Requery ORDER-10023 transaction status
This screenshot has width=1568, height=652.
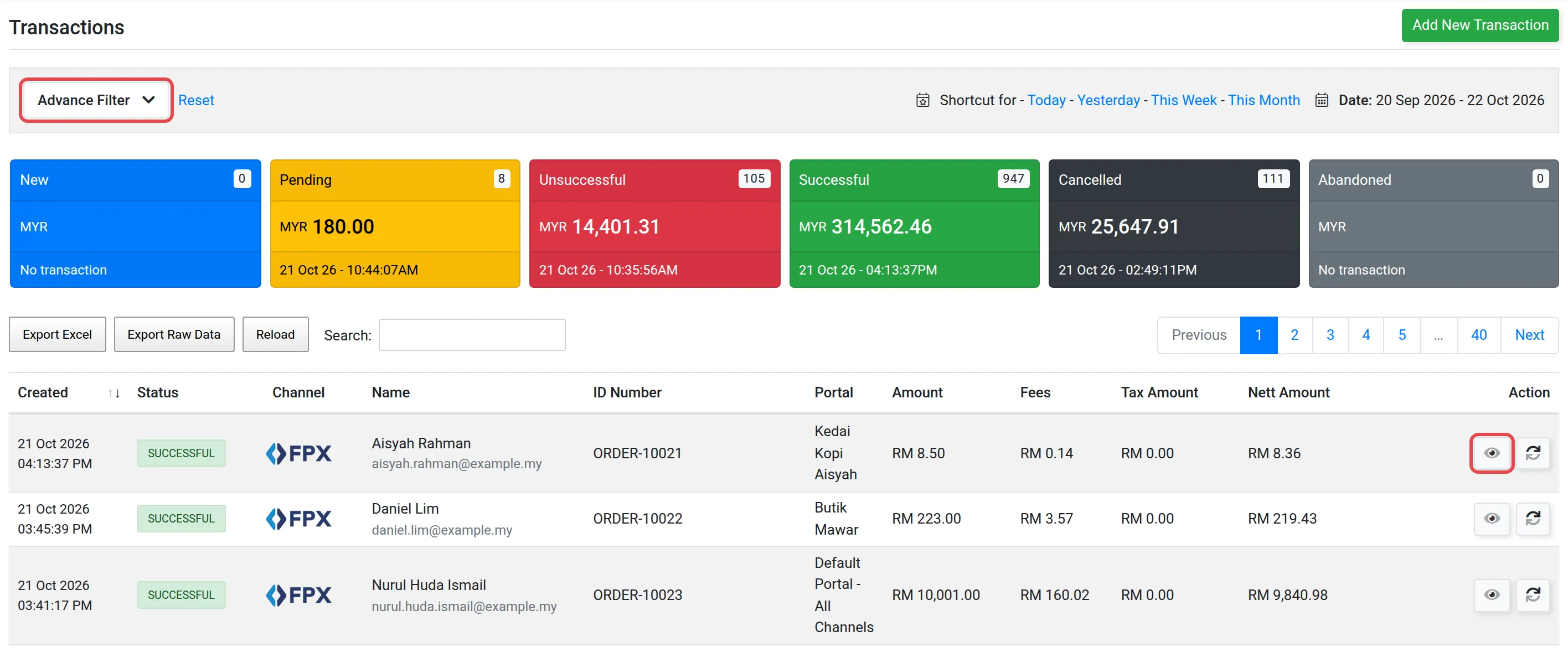point(1532,594)
